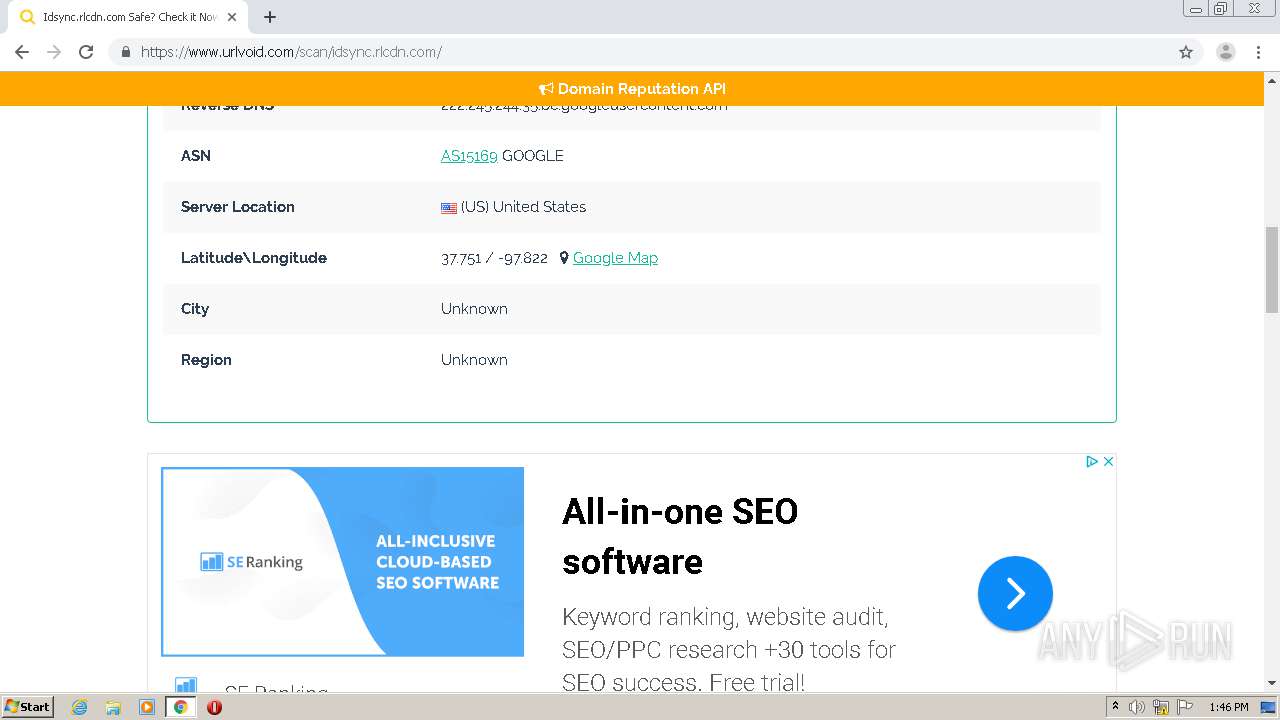
Task: Reload the current page
Action: (x=86, y=52)
